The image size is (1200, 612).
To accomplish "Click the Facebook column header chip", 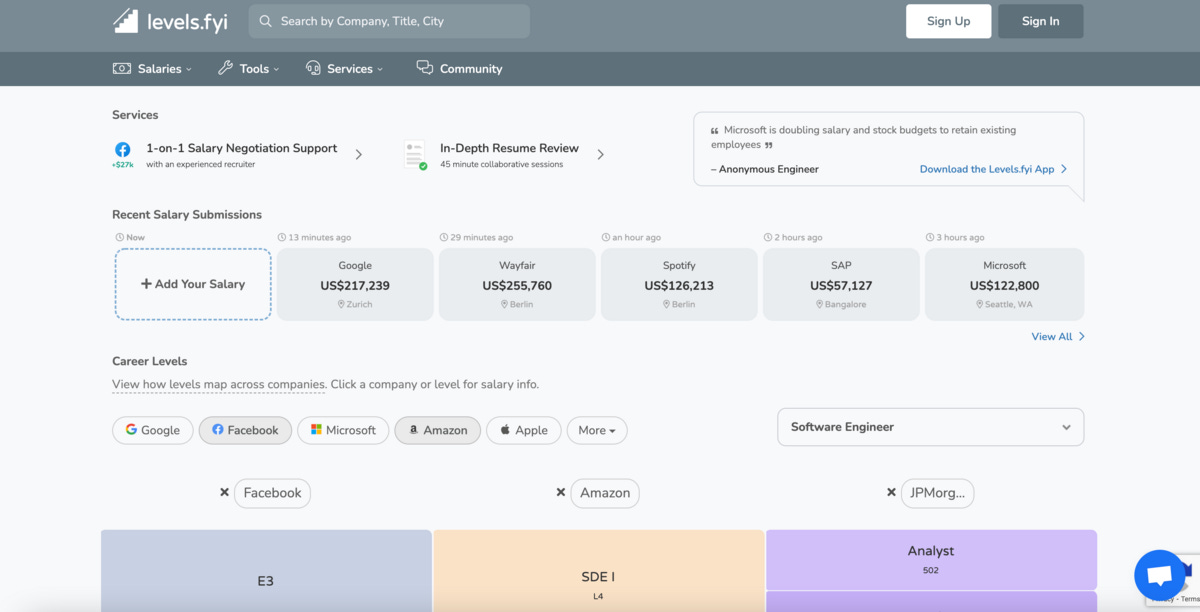I will 272,493.
